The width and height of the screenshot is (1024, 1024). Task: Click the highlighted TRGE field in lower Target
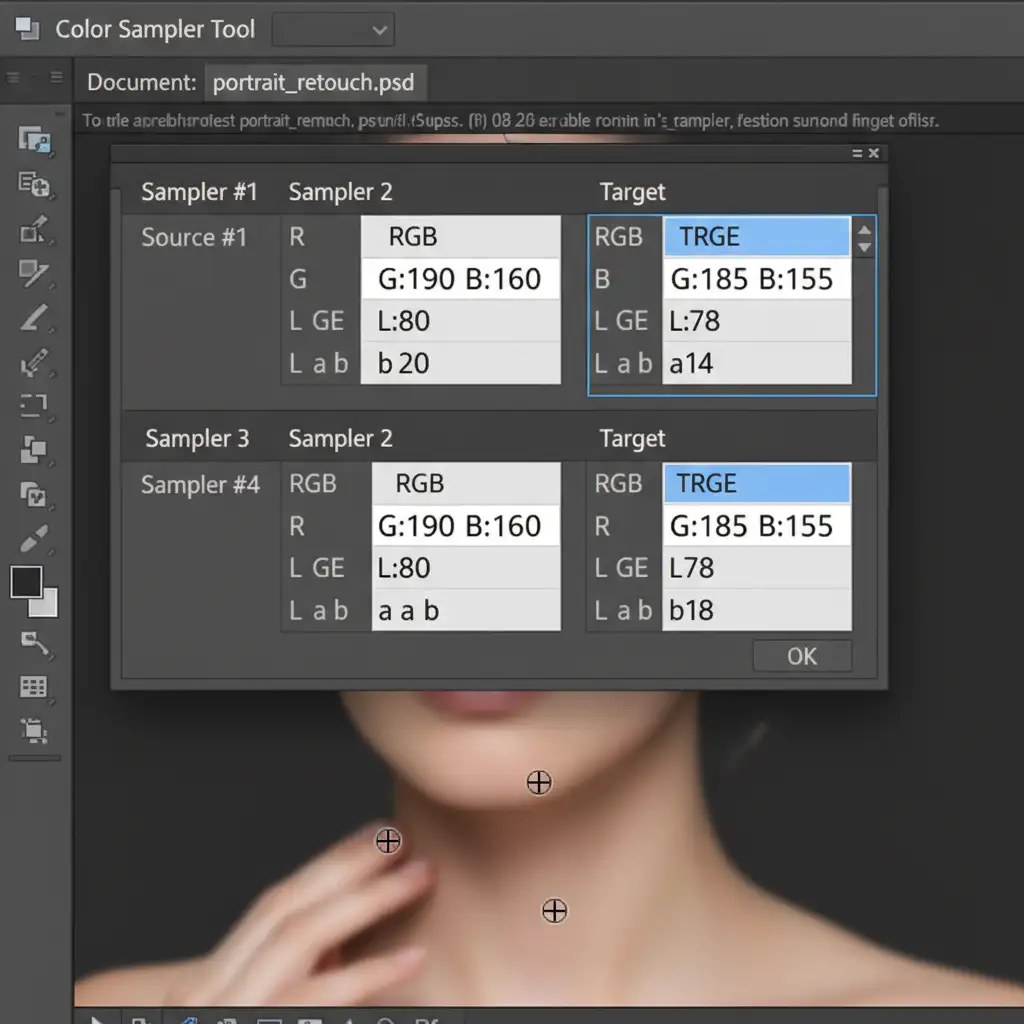click(x=756, y=484)
